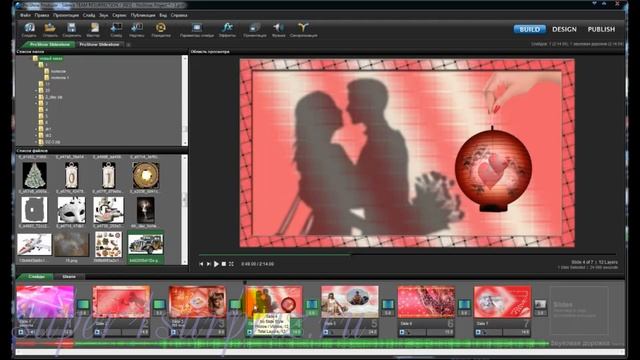Screen dimensions: 640x360
Task: Click the small play icon under slide 7
Action: pos(478,332)
